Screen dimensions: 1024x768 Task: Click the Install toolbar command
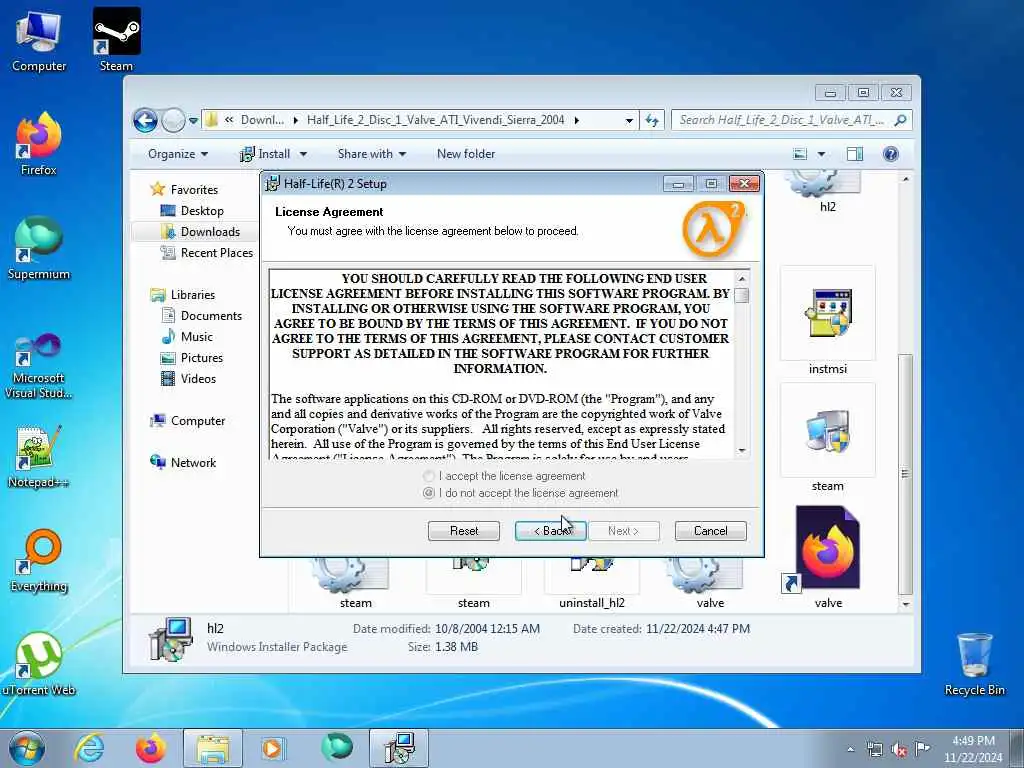pos(266,154)
